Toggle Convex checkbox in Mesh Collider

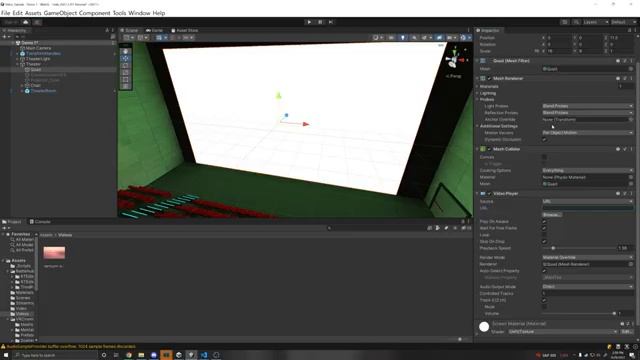pos(544,157)
